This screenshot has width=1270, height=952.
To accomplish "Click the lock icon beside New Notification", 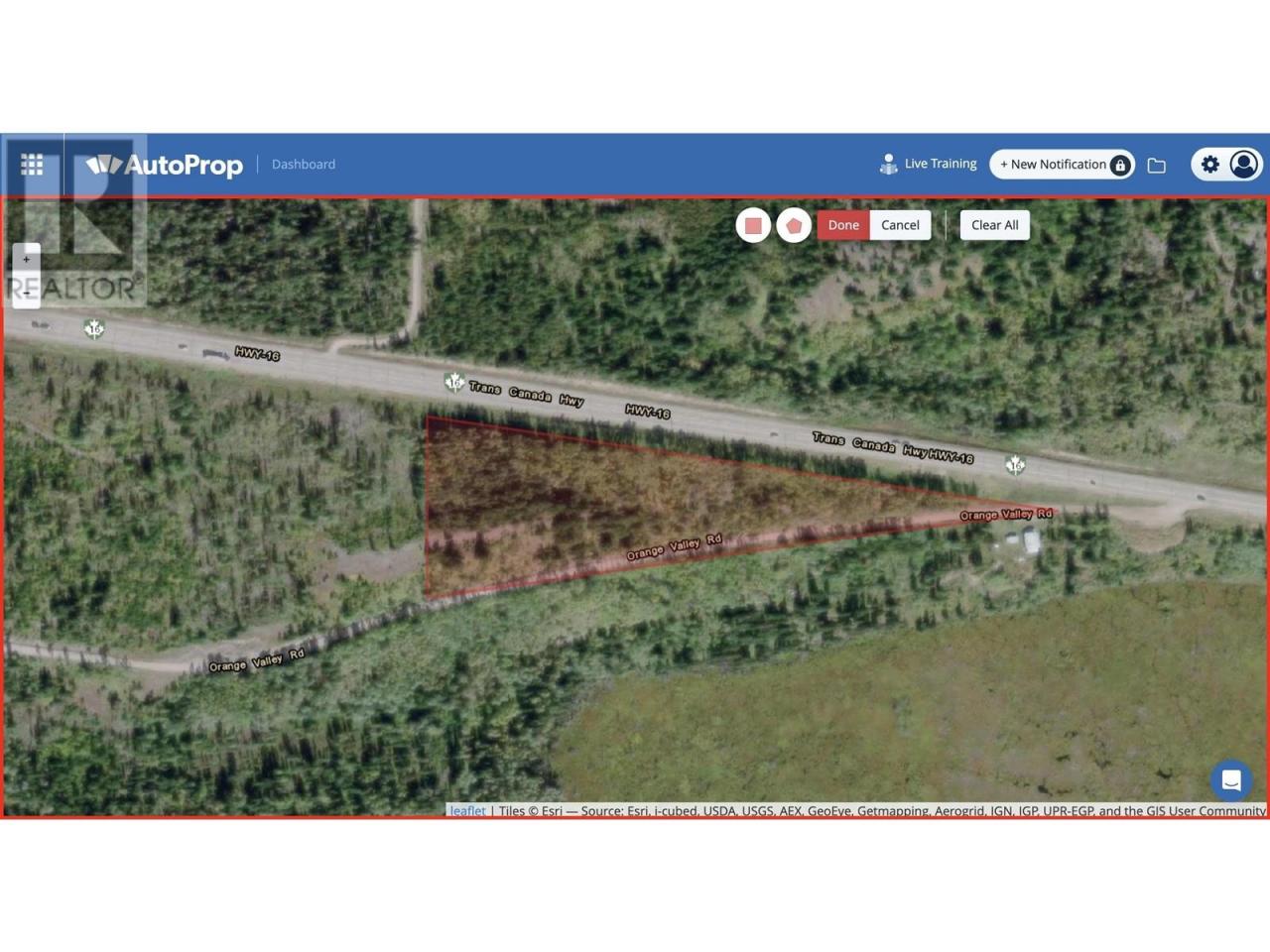I will pyautogui.click(x=1120, y=166).
